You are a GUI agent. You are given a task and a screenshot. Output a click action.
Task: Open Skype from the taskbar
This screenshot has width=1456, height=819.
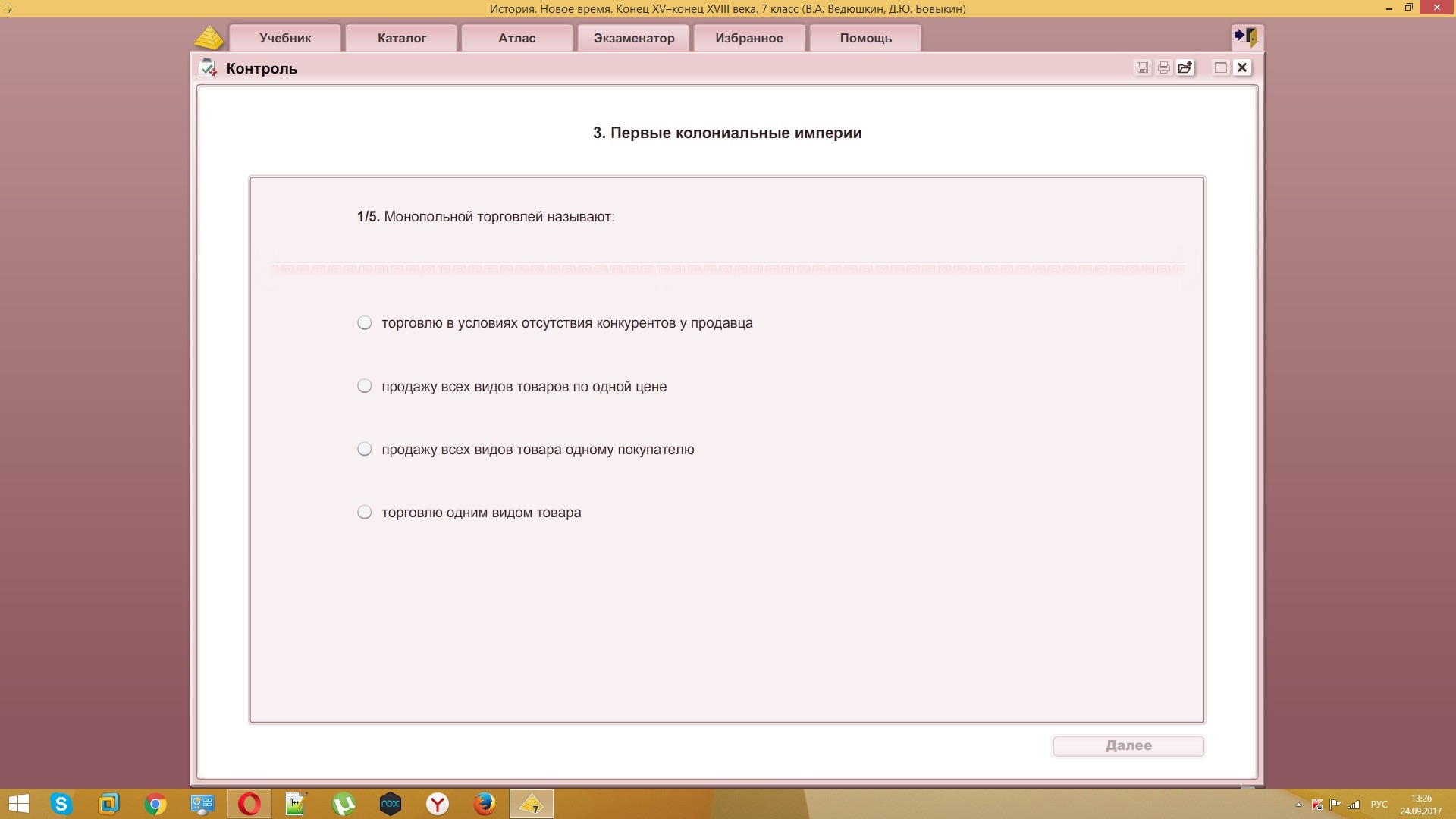pos(61,804)
